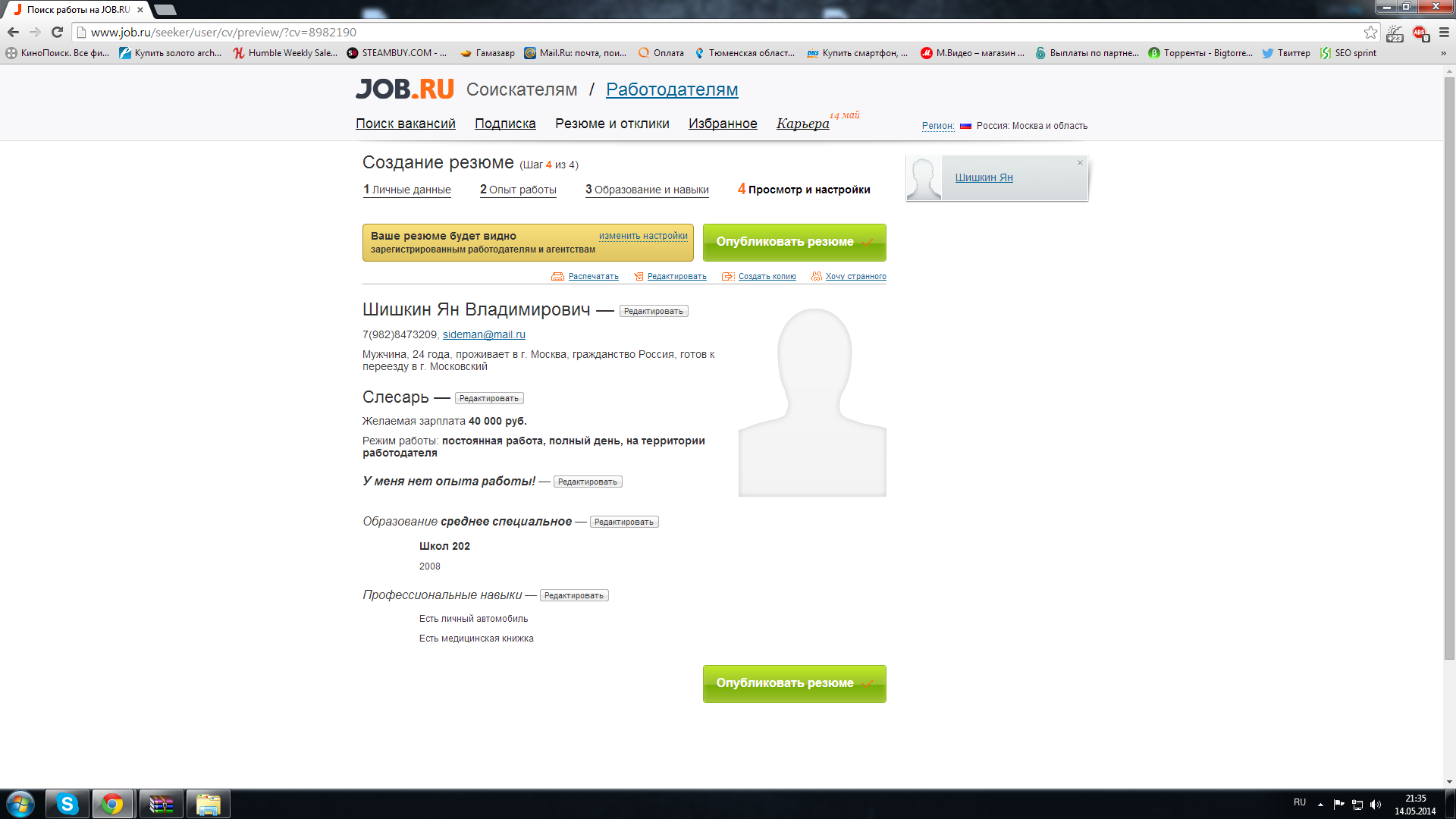1456x819 pixels.
Task: Click the large profile photo placeholder
Action: click(x=812, y=402)
